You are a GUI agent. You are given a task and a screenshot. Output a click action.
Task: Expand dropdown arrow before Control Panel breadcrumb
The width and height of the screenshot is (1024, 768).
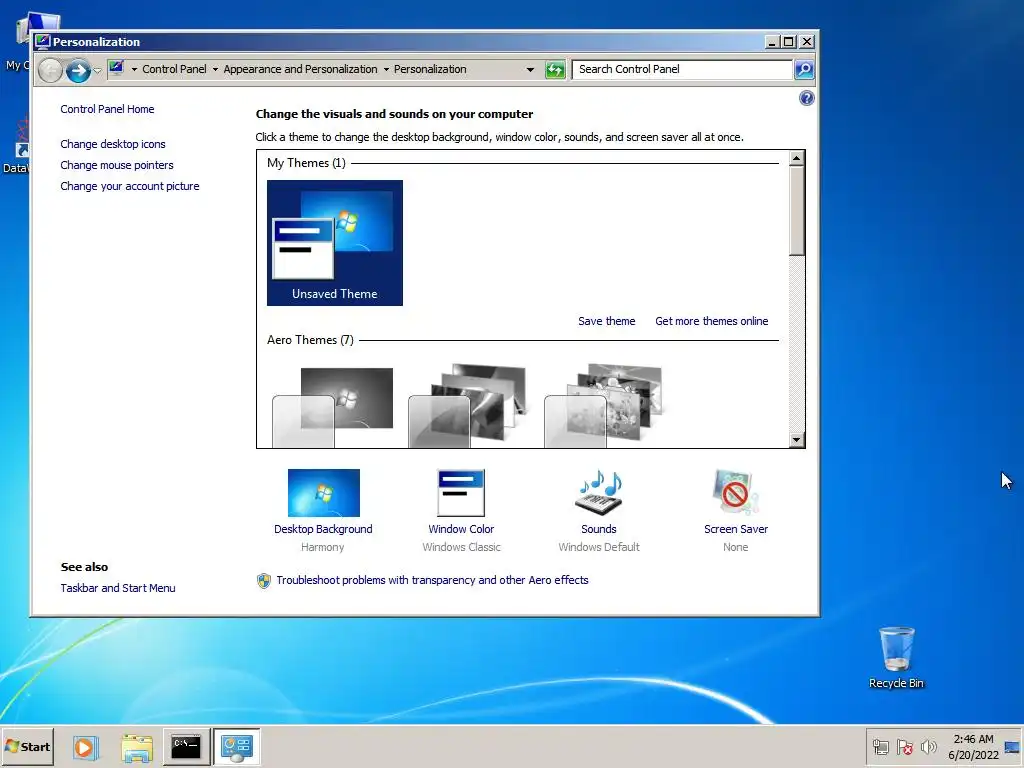pyautogui.click(x=135, y=69)
